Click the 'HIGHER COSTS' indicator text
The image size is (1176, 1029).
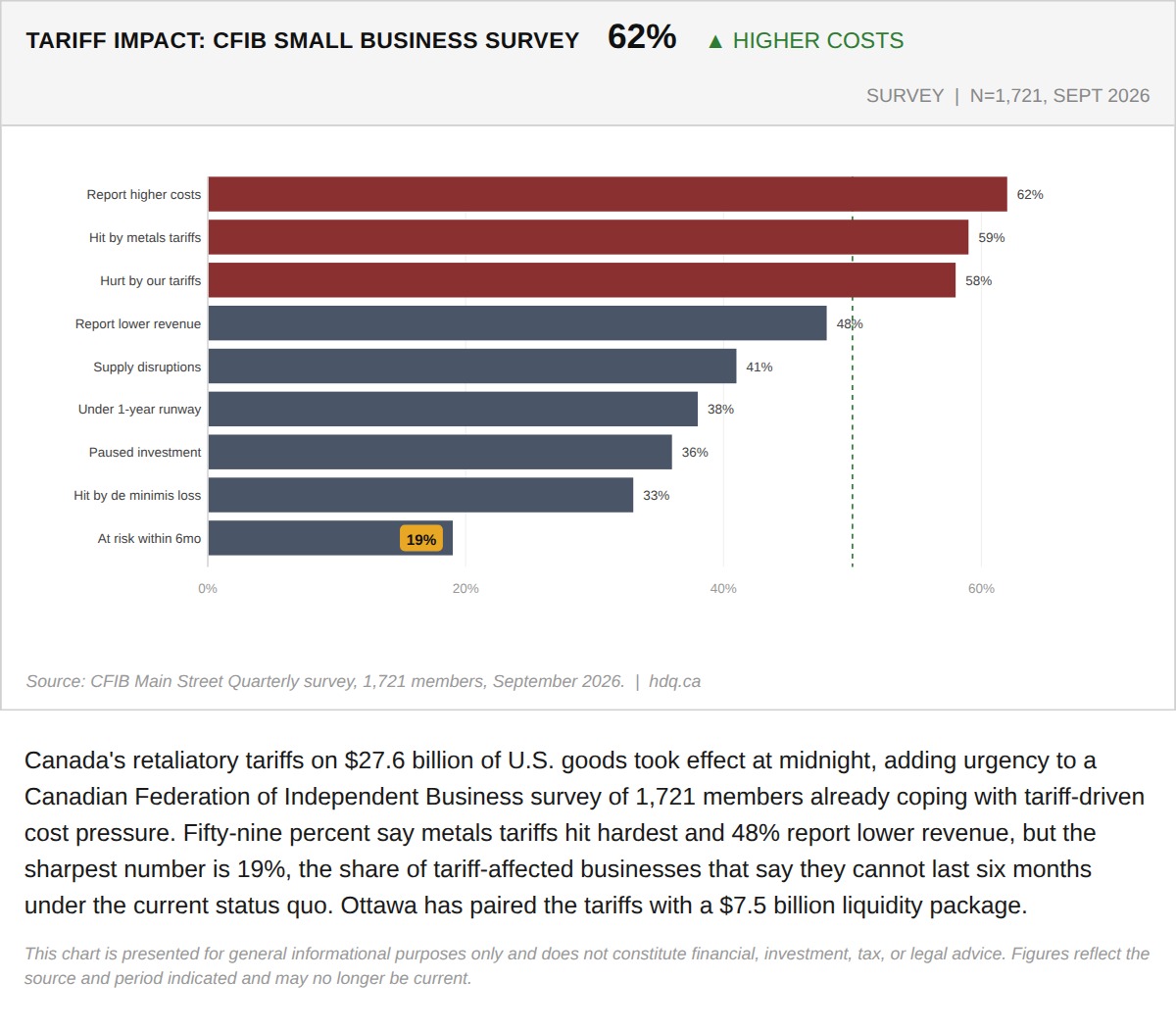pyautogui.click(x=818, y=40)
